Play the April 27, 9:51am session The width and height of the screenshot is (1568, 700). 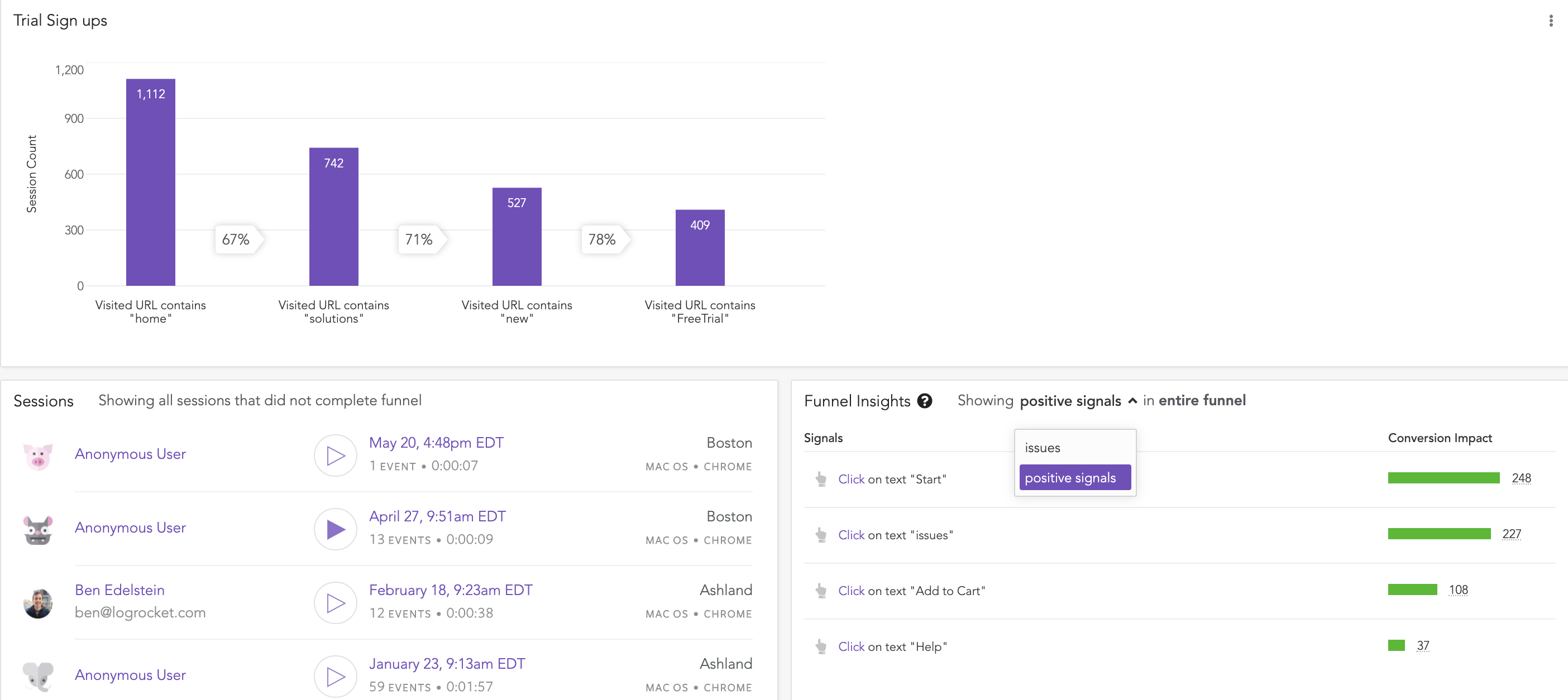(335, 529)
